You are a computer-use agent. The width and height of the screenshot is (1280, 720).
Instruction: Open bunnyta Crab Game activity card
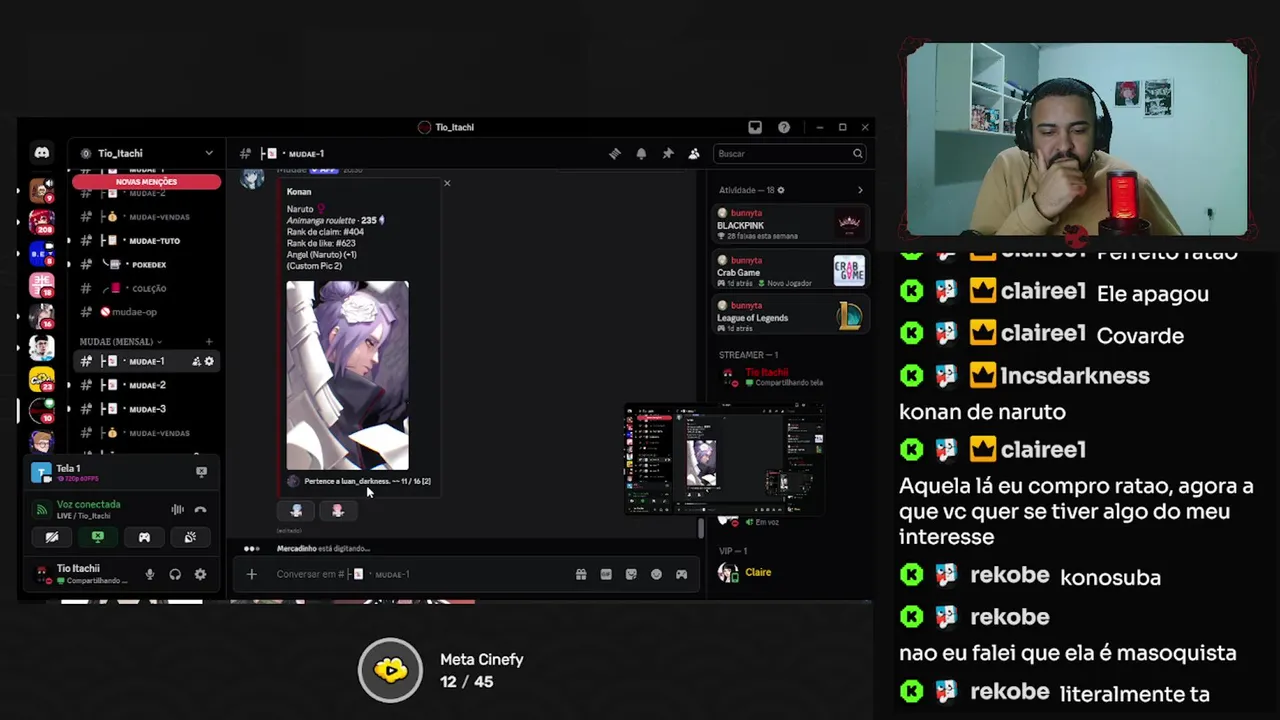tap(790, 269)
